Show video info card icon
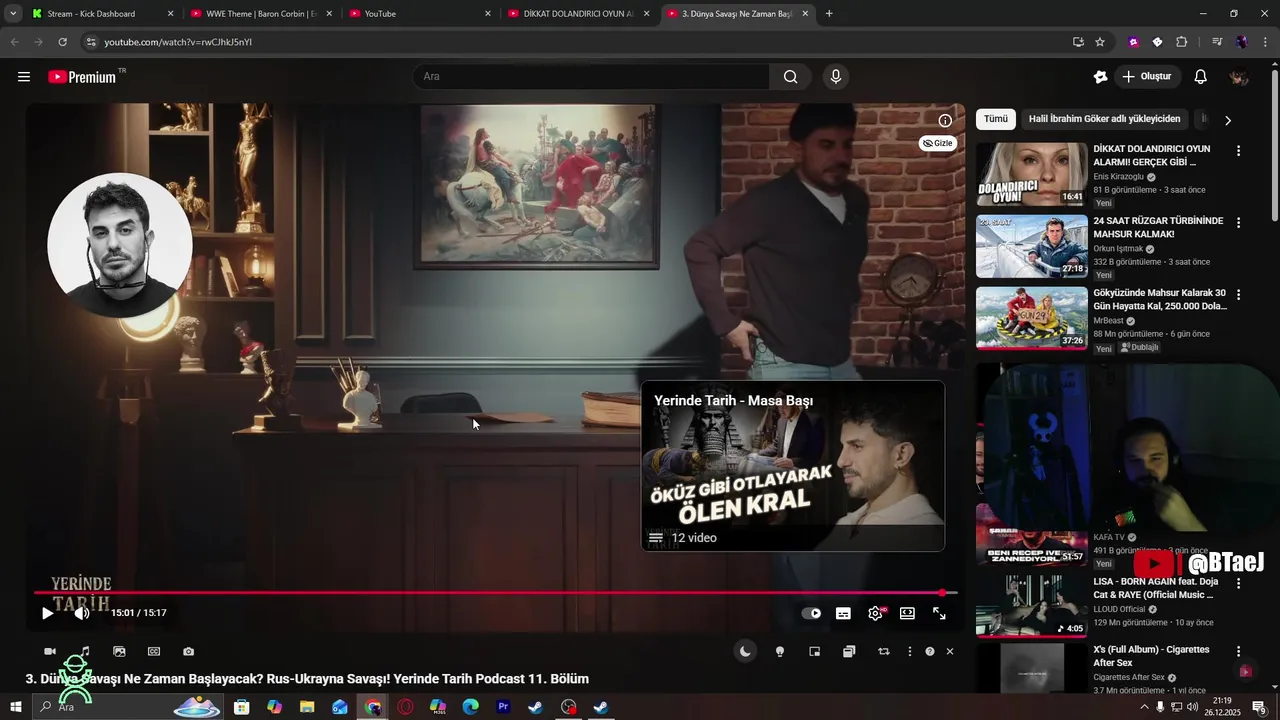Screen dimensions: 1280x720 pyautogui.click(x=945, y=120)
